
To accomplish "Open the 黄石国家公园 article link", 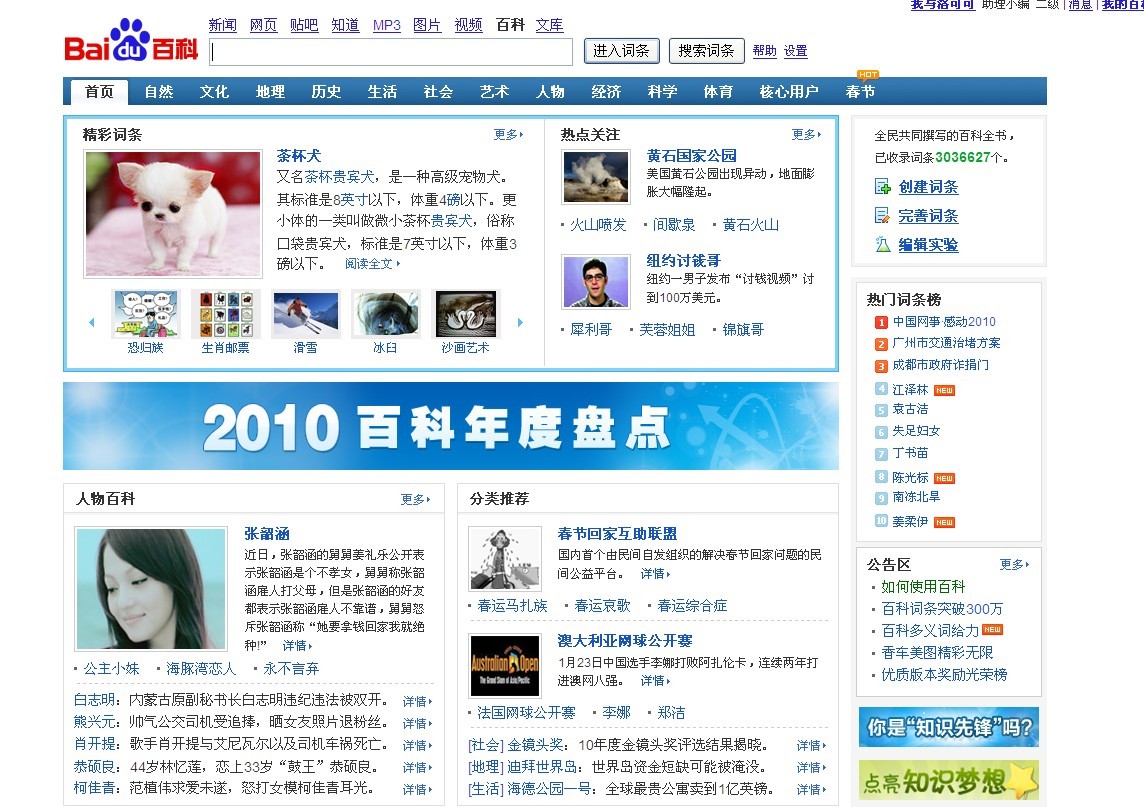I will point(691,155).
